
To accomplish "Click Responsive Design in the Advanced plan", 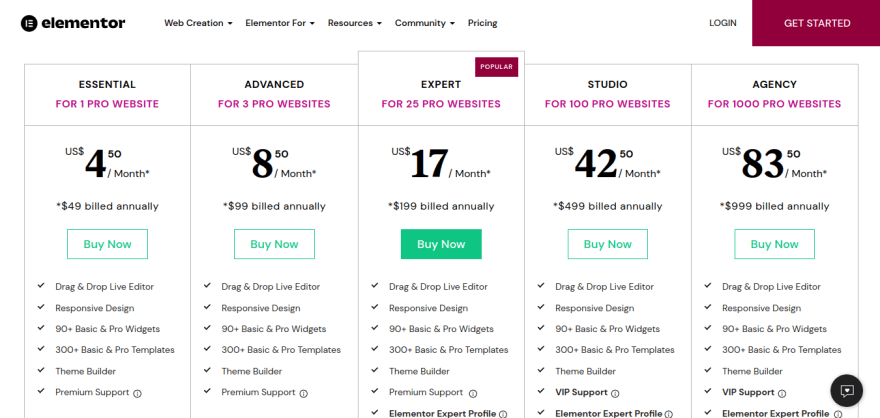I will tap(261, 308).
